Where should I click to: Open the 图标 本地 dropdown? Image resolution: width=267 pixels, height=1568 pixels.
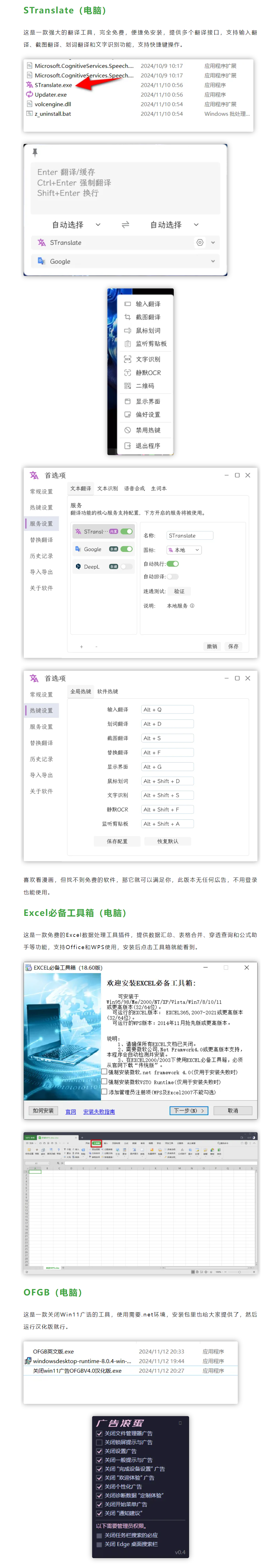184,550
